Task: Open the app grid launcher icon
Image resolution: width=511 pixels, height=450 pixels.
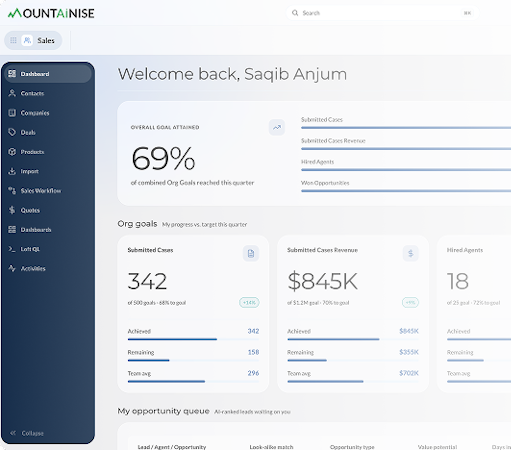Action: pos(13,40)
